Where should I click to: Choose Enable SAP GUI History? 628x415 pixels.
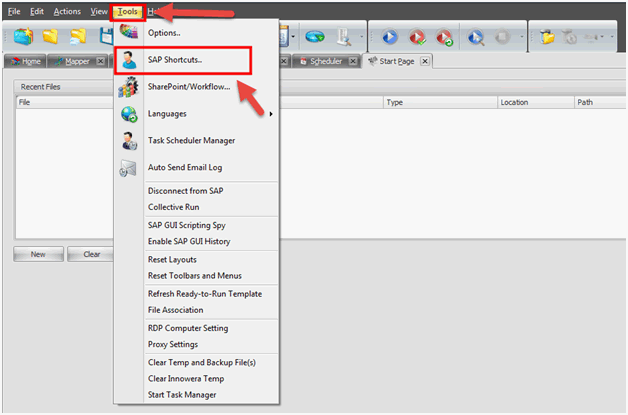coord(190,242)
